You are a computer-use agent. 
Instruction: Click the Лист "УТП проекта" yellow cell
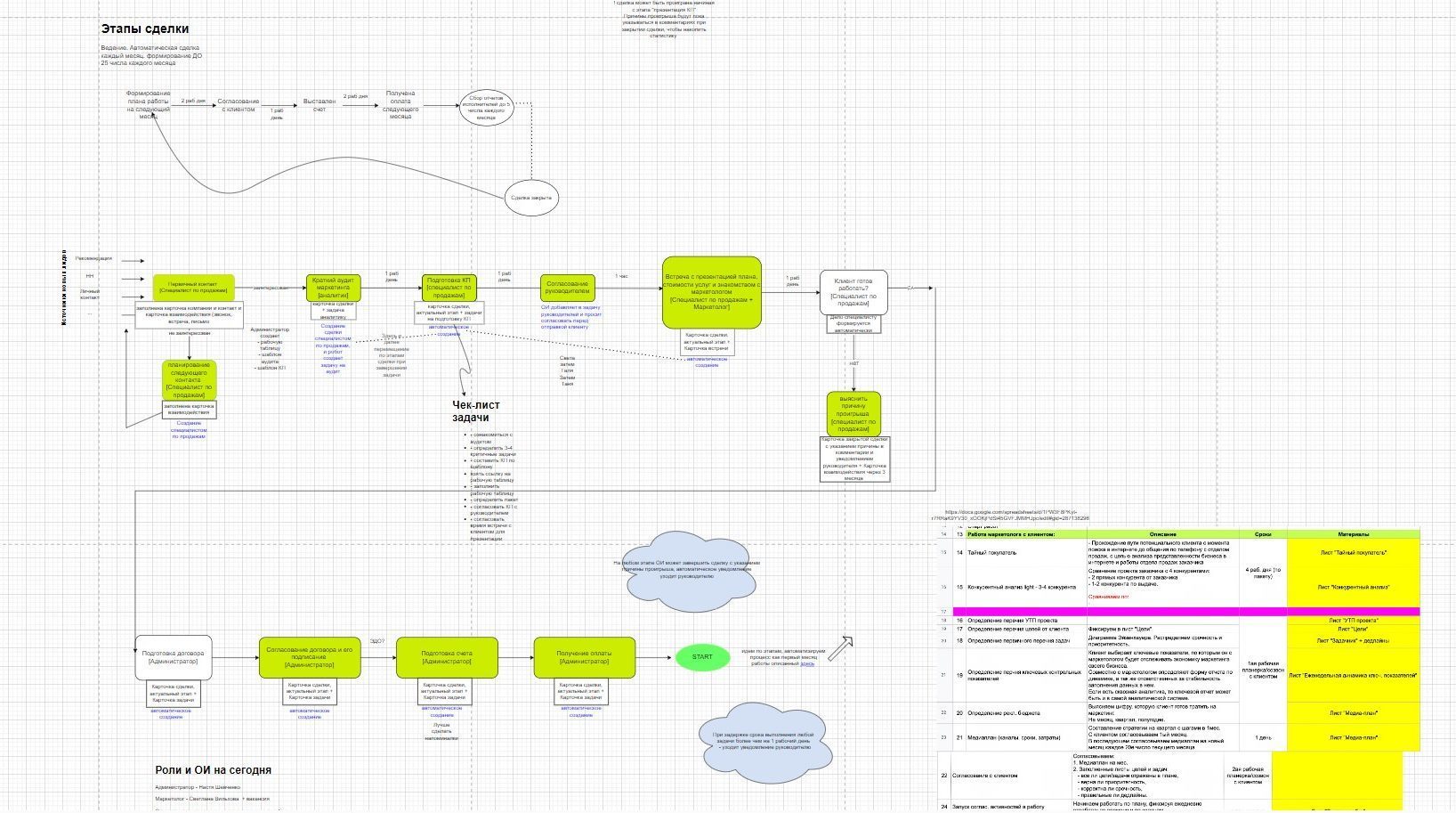(x=1354, y=621)
